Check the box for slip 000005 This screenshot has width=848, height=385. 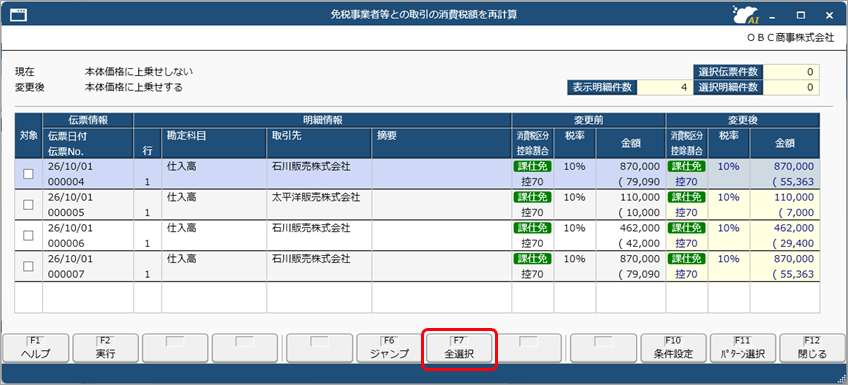click(28, 204)
